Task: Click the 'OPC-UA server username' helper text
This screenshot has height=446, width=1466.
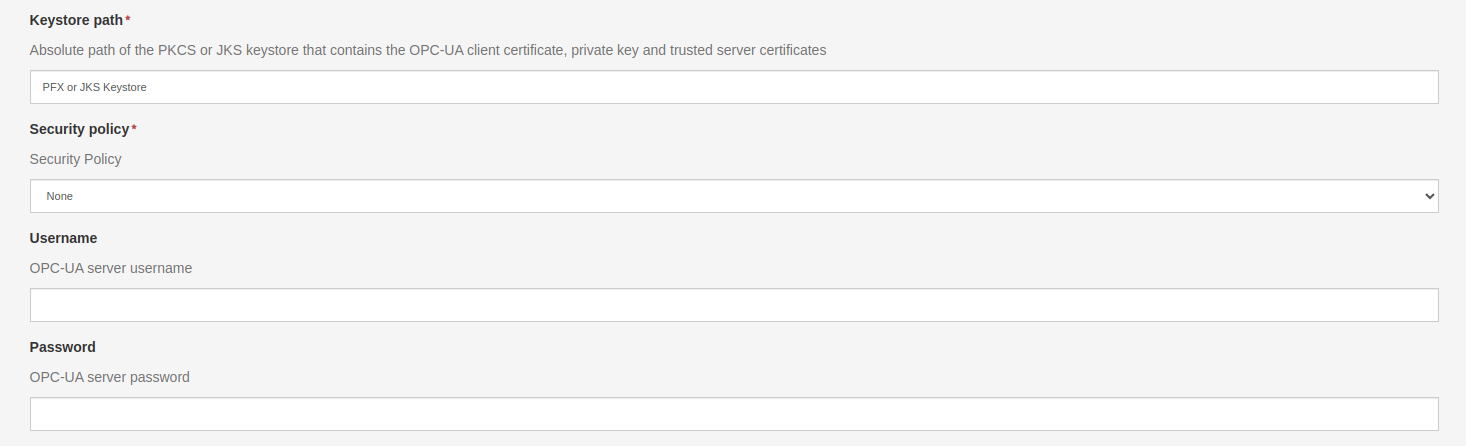Action: point(111,268)
